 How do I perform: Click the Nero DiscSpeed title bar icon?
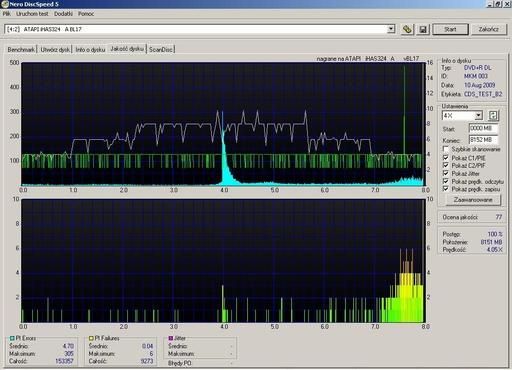coord(5,4)
